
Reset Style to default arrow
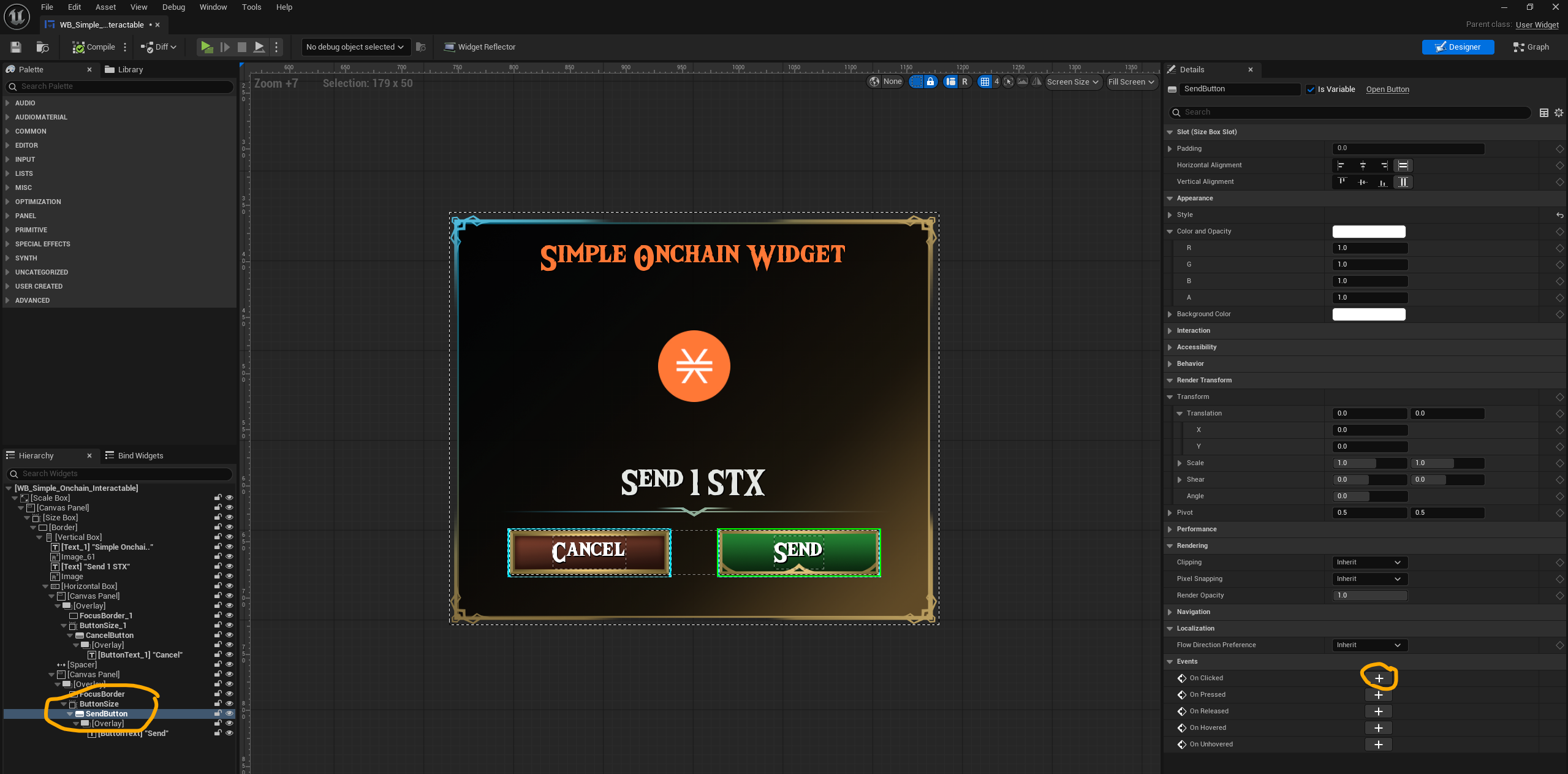(1559, 215)
